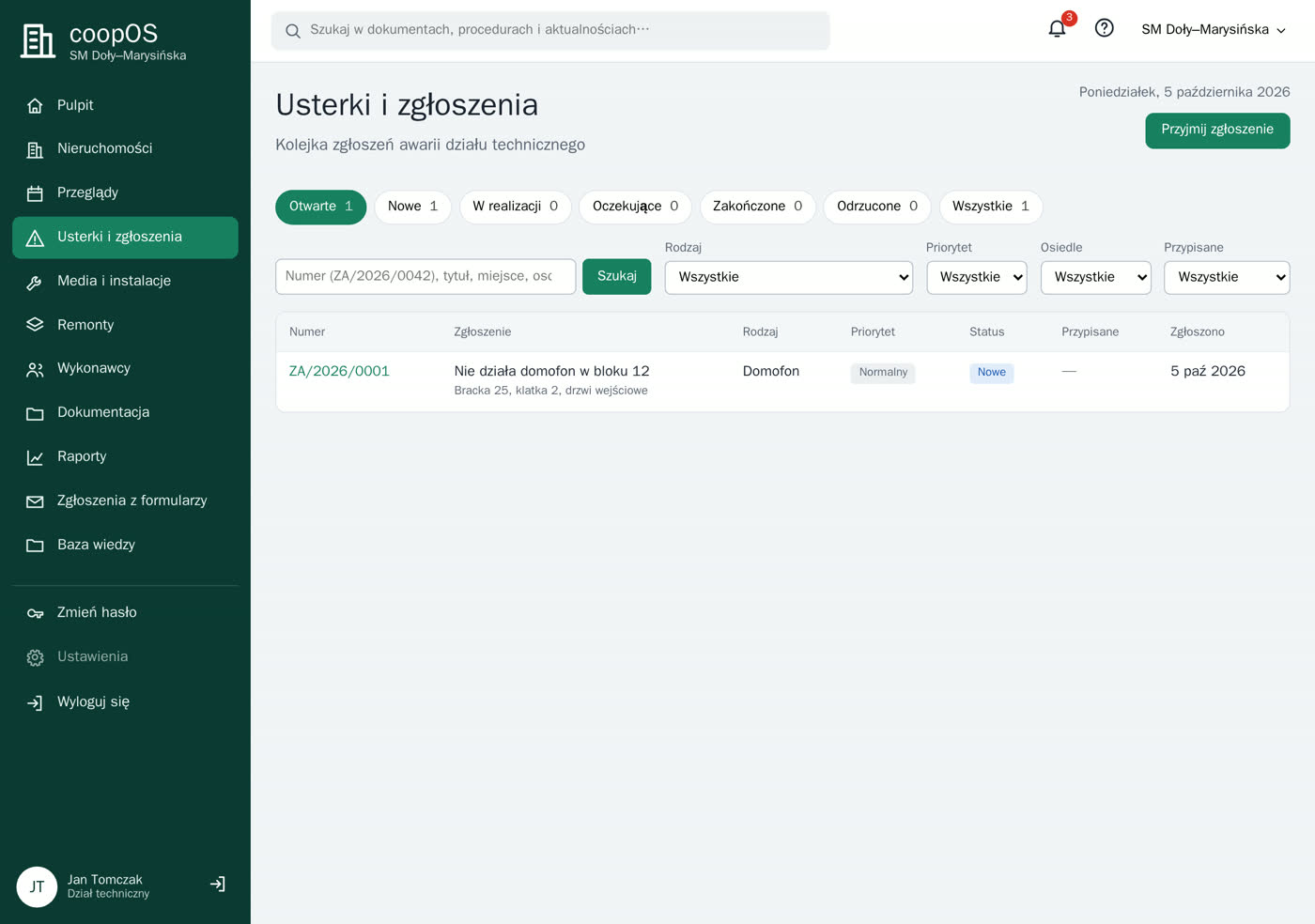Viewport: 1315px width, 924px height.
Task: Open notifications bell with badge
Action: click(1058, 28)
